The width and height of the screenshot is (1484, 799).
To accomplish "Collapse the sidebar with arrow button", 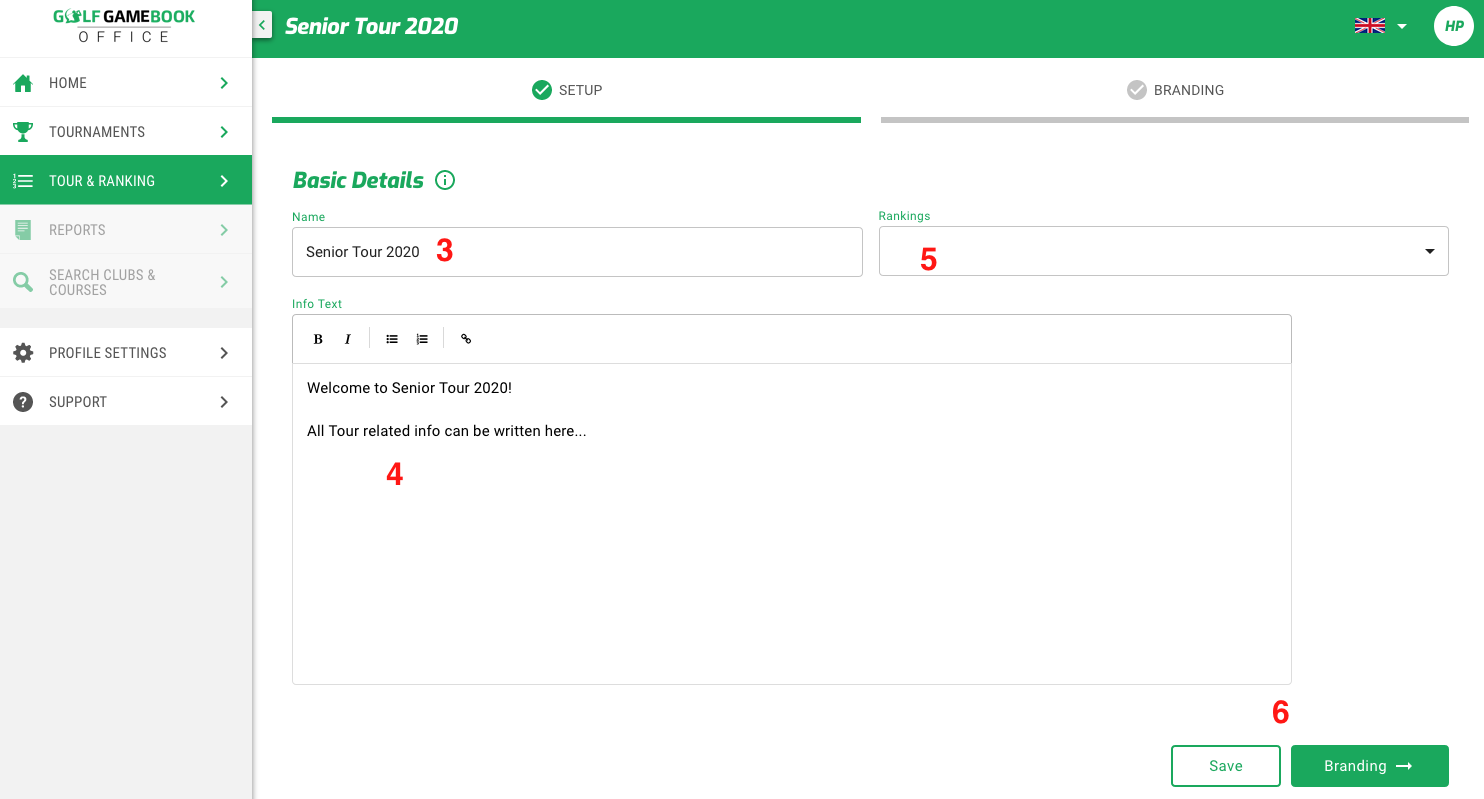I will 262,25.
